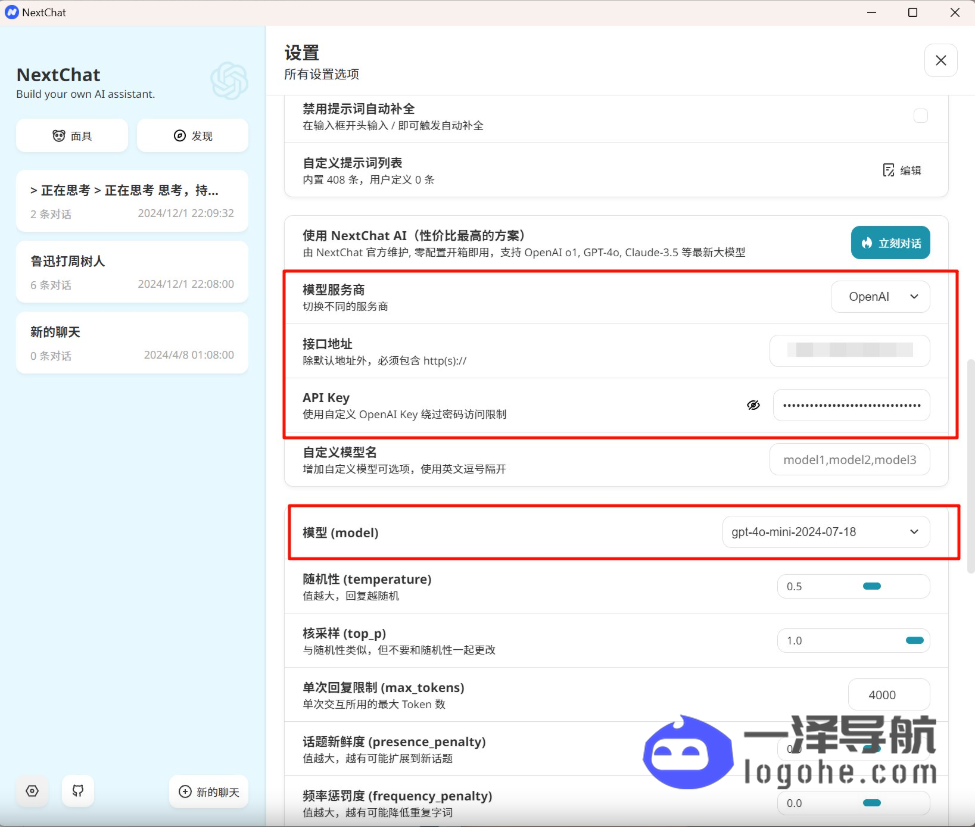
Task: Open the model dropdown showing gpt-4o-mini-2024-07-18
Action: pyautogui.click(x=825, y=532)
